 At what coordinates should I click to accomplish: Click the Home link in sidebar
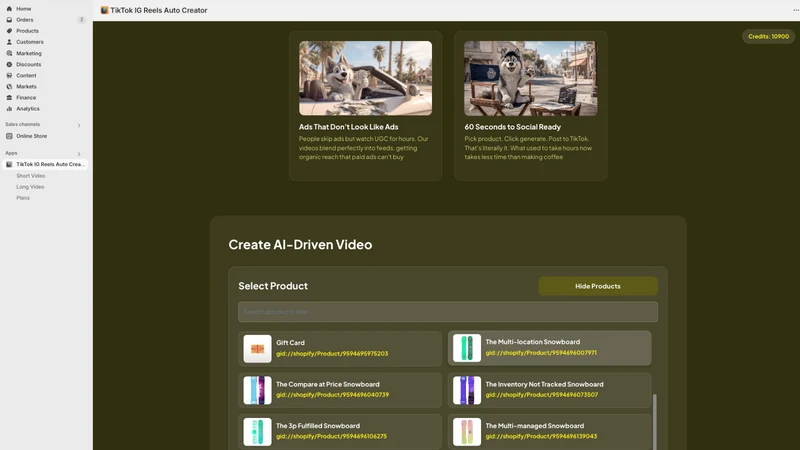23,9
